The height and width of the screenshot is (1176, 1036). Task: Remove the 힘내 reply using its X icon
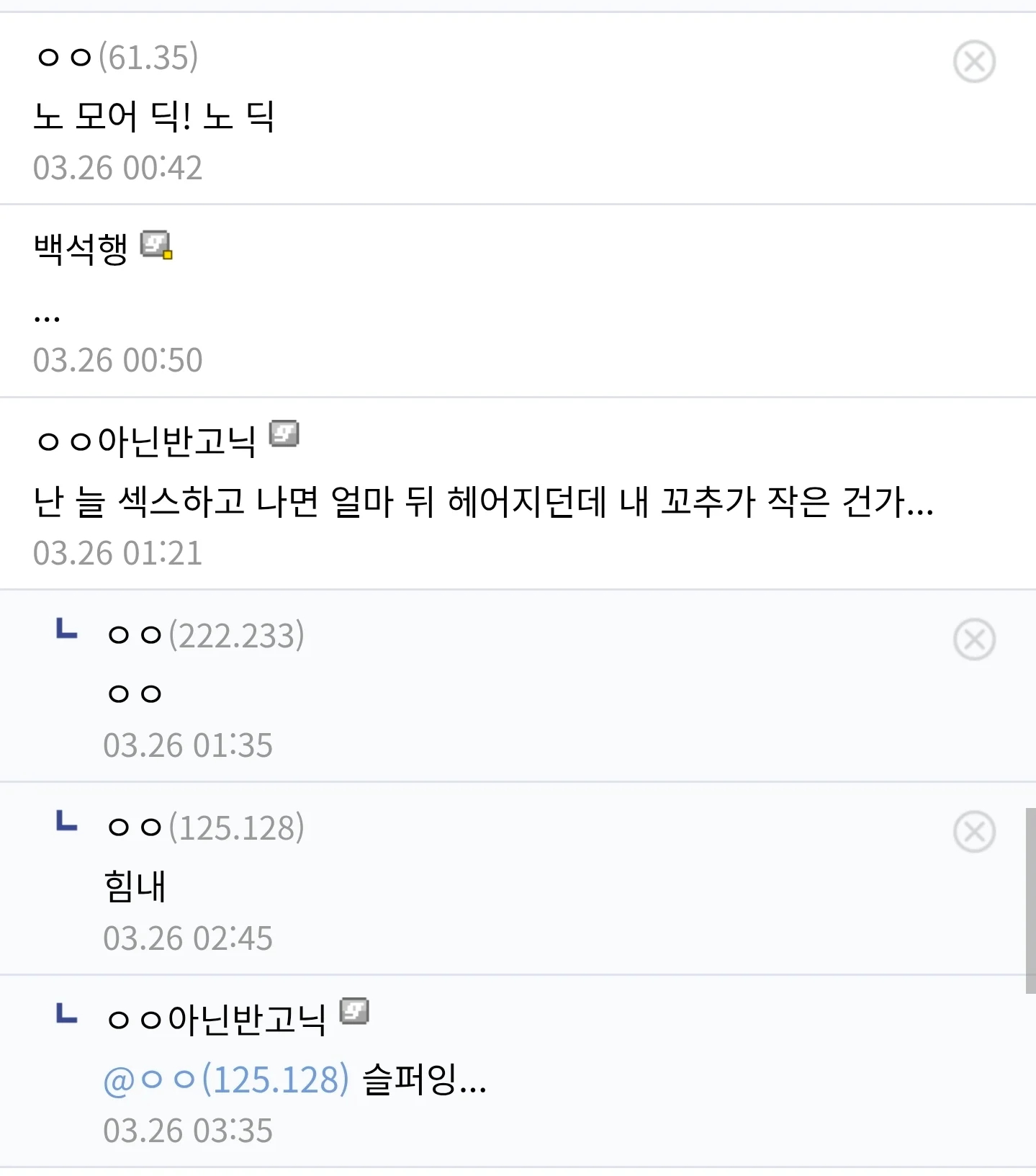click(974, 832)
